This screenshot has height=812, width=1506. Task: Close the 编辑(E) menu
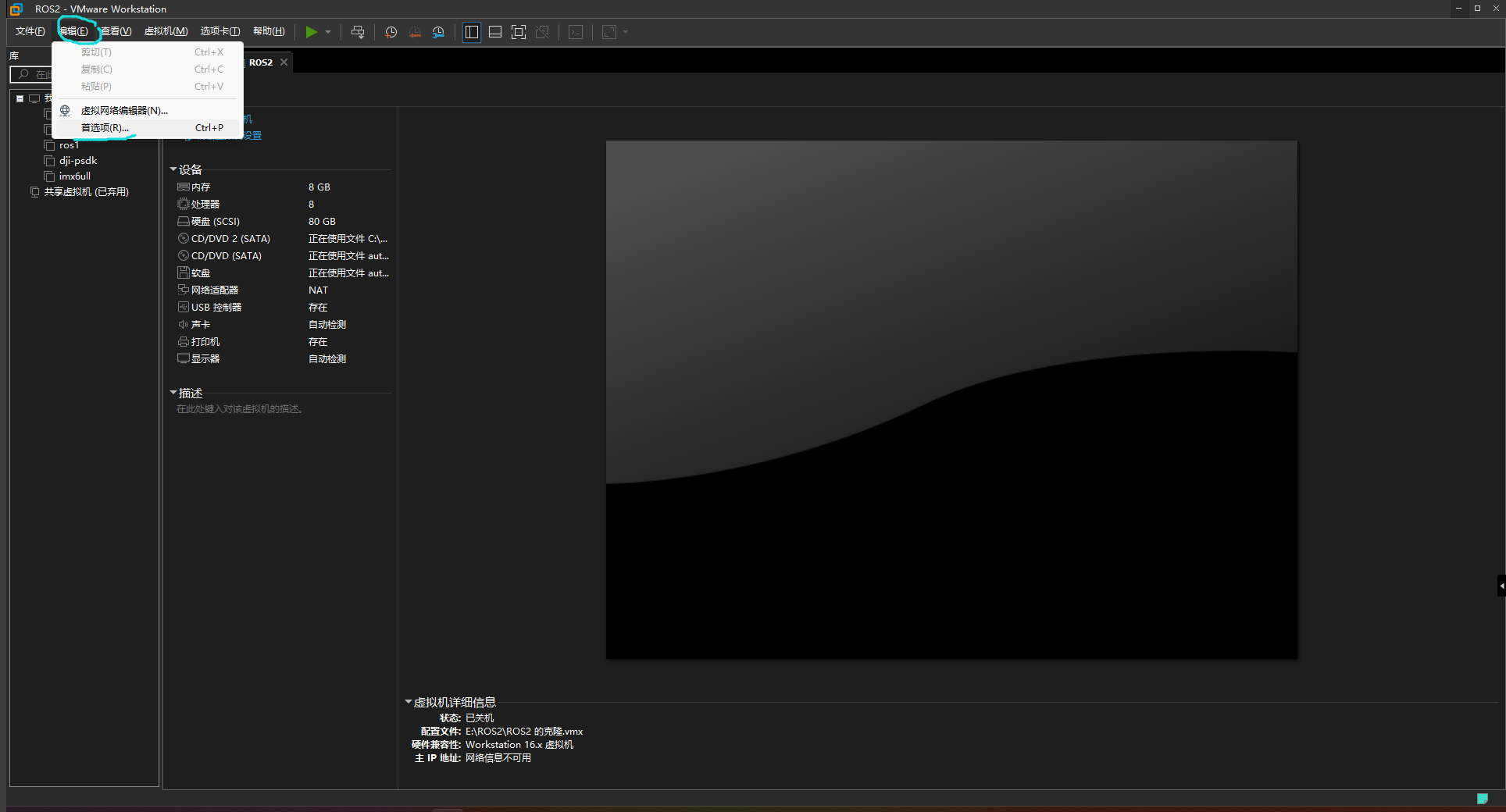click(73, 31)
